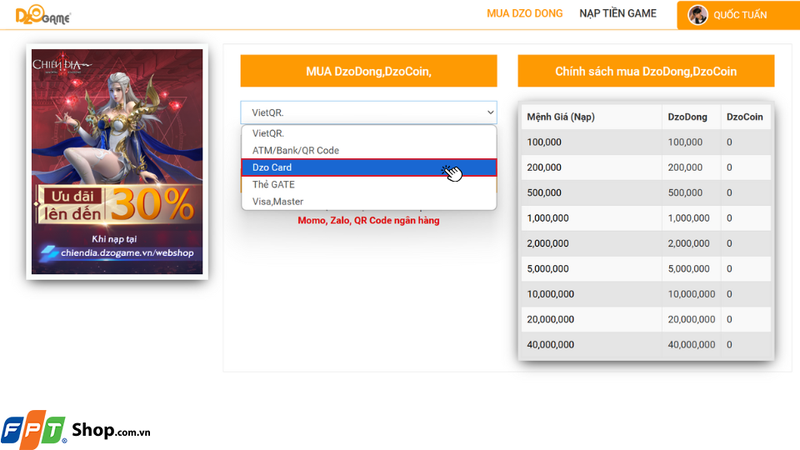This screenshot has width=800, height=450.
Task: Open the Quốc Tuấn user avatar
Action: [x=697, y=15]
